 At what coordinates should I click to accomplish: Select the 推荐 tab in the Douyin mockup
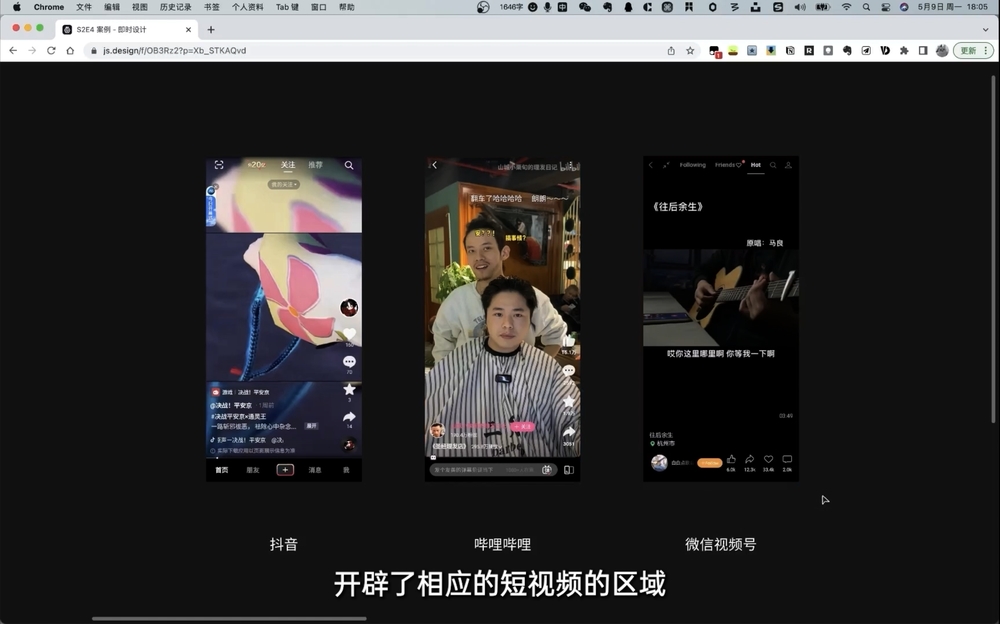point(315,165)
